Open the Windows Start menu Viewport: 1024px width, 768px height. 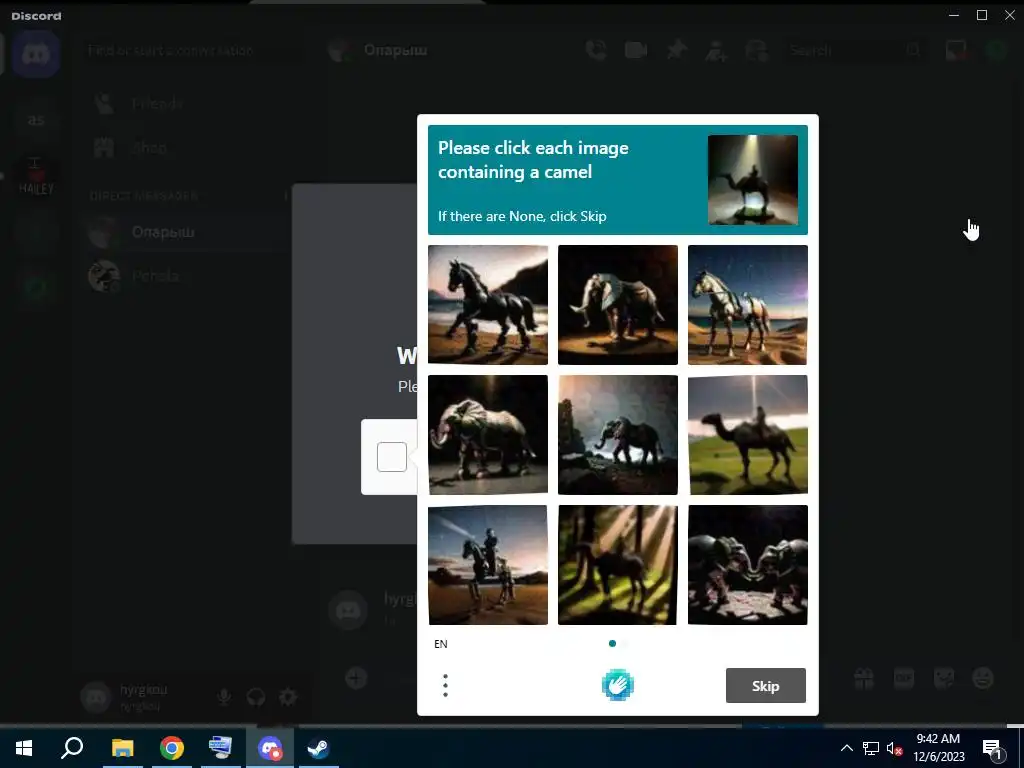[24, 748]
